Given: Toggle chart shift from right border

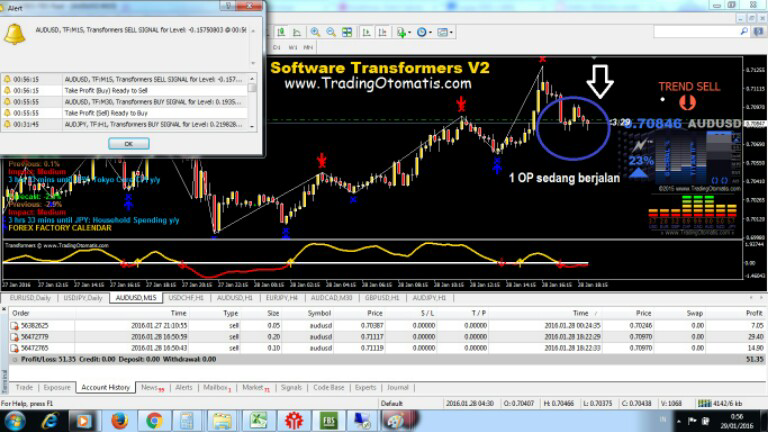Looking at the screenshot, I should coord(383,32).
